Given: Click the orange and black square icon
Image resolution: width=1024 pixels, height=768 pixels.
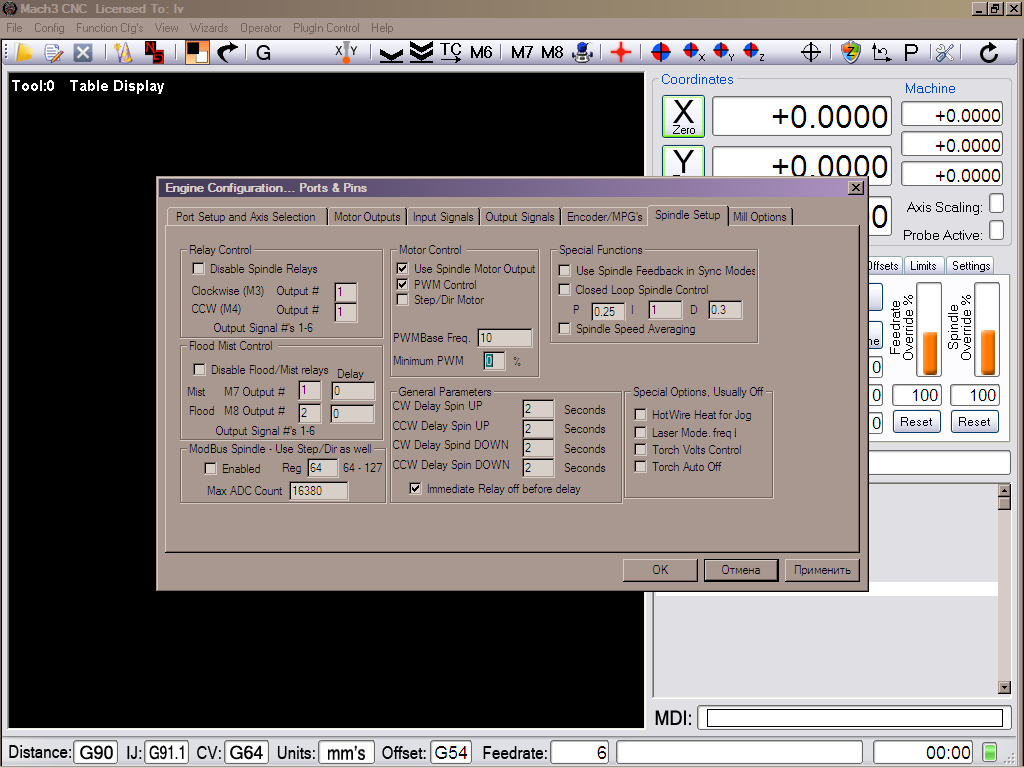Looking at the screenshot, I should tap(197, 52).
